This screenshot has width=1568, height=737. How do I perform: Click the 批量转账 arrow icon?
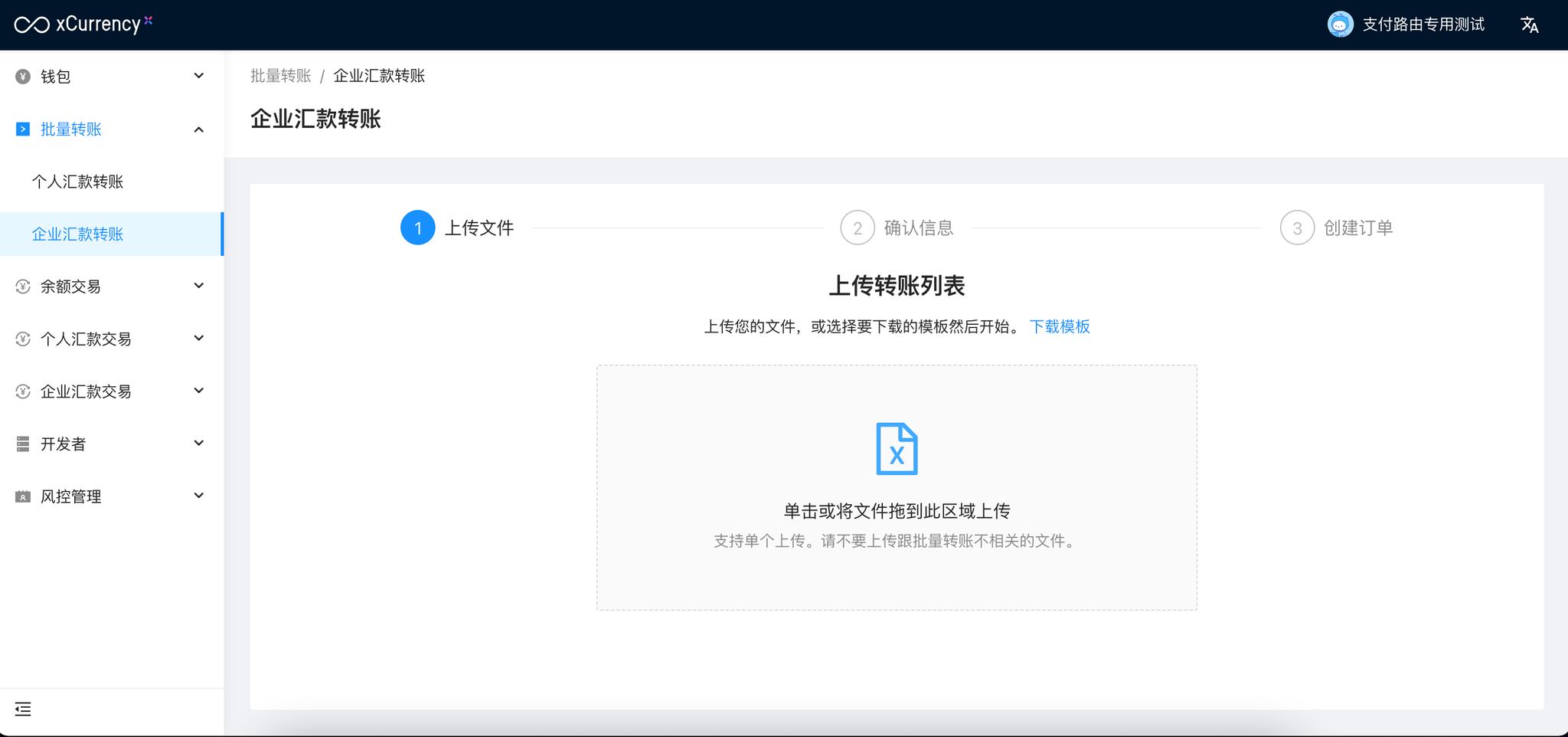(x=23, y=129)
